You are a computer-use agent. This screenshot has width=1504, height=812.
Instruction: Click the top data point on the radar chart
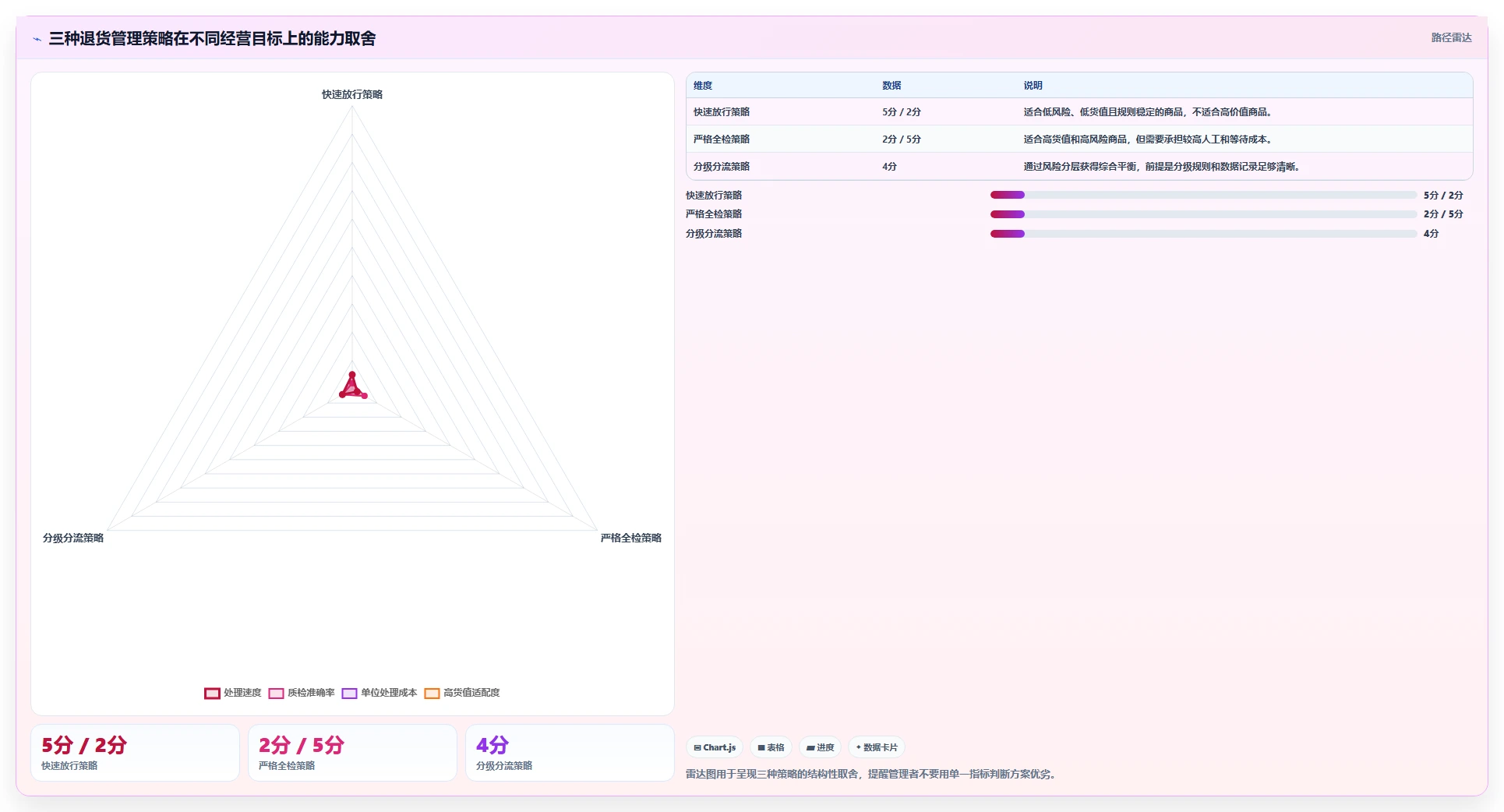351,375
